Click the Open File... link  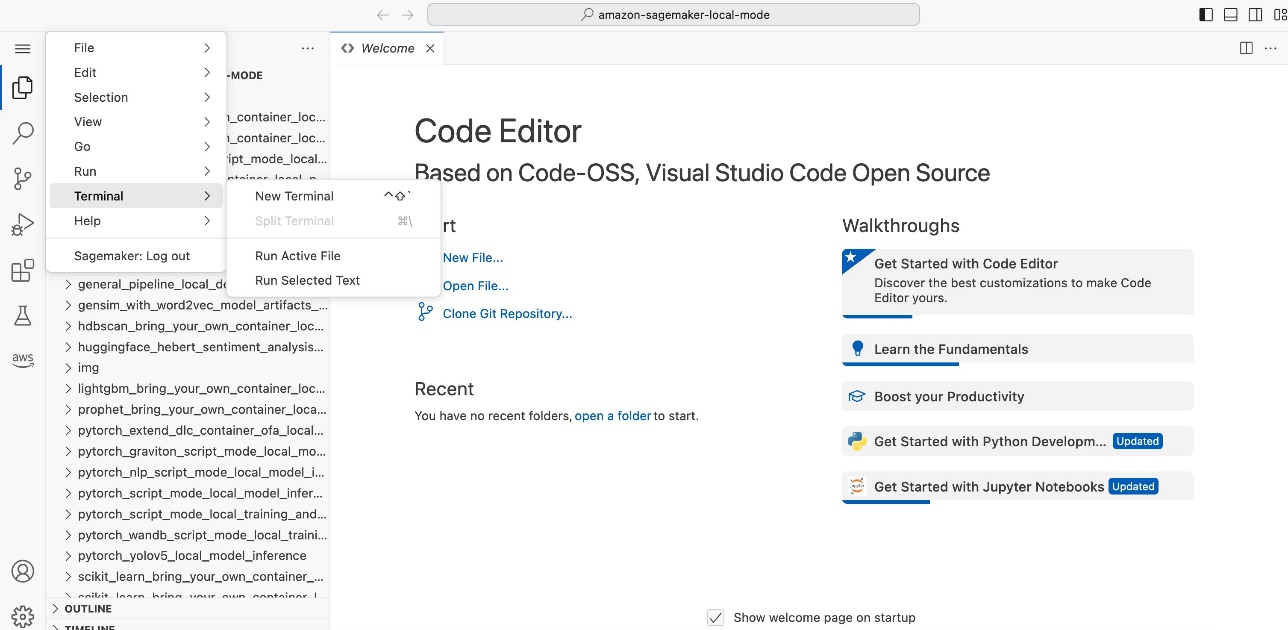coord(476,286)
